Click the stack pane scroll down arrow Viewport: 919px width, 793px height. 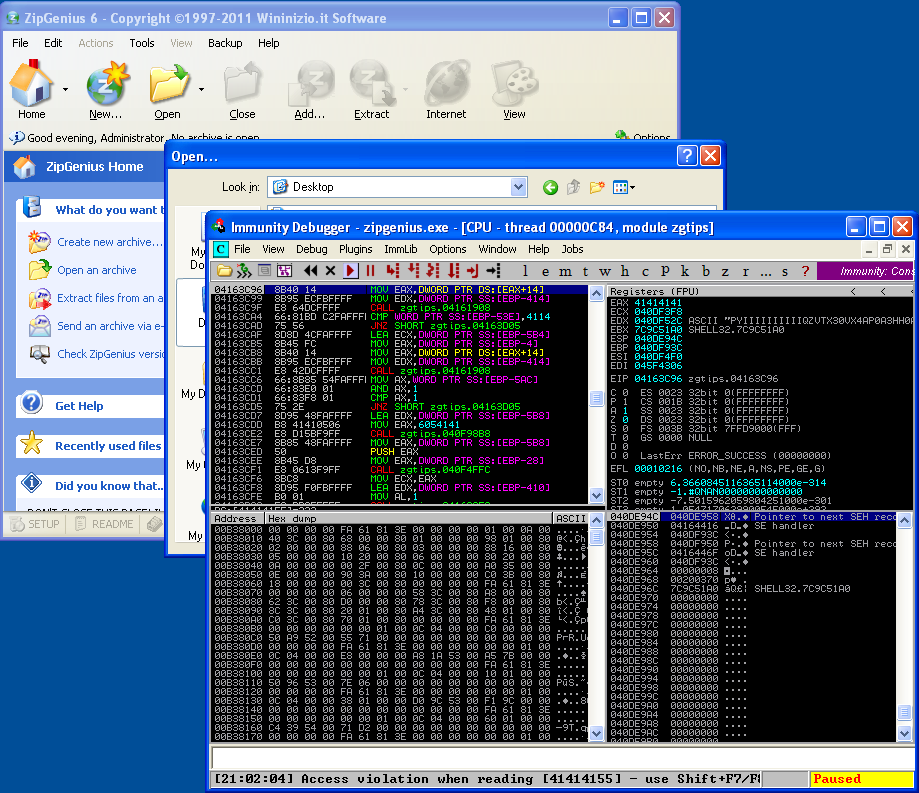904,733
